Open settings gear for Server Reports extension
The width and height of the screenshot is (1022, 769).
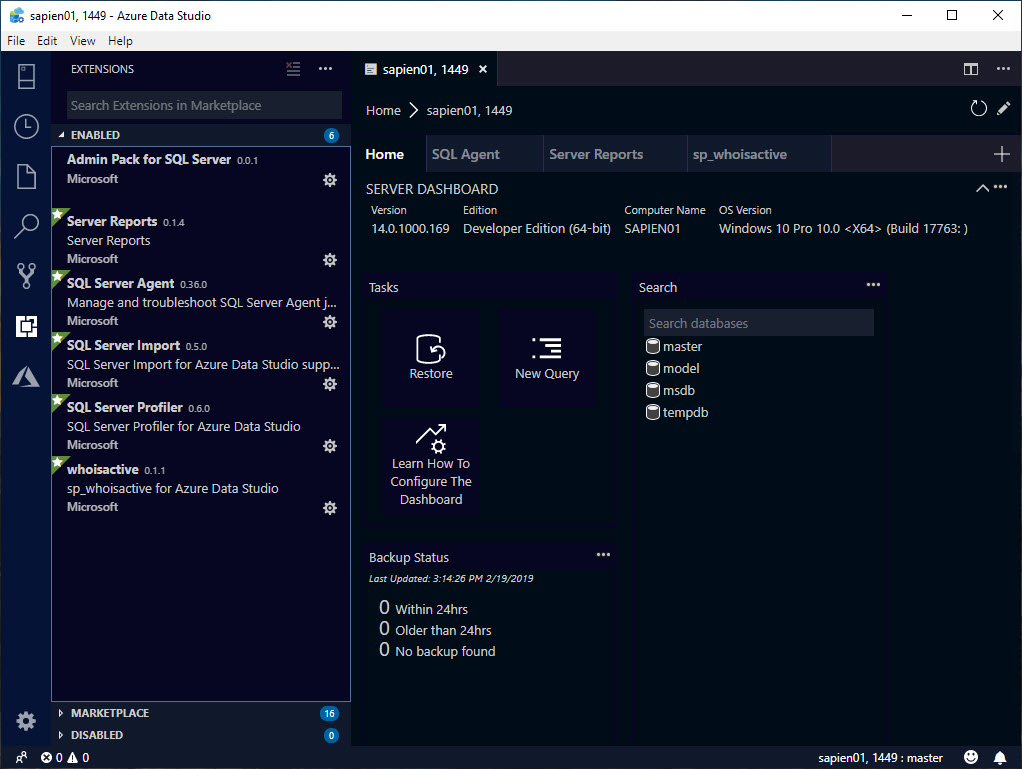coord(330,260)
